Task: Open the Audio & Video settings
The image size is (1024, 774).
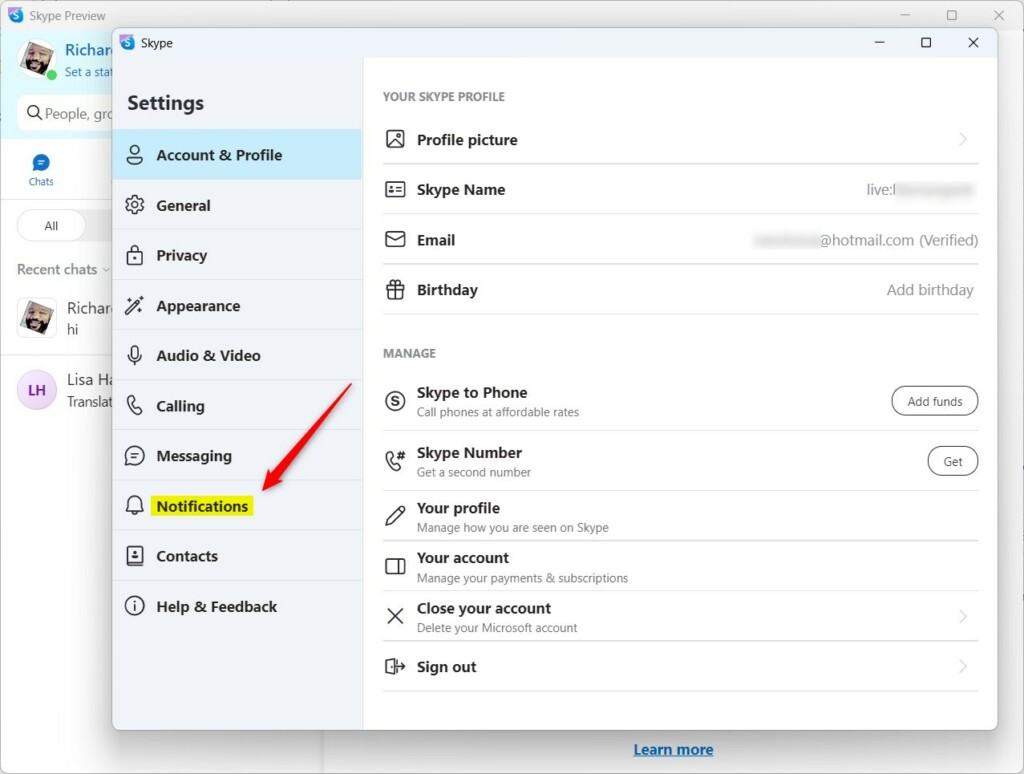Action: 237,355
